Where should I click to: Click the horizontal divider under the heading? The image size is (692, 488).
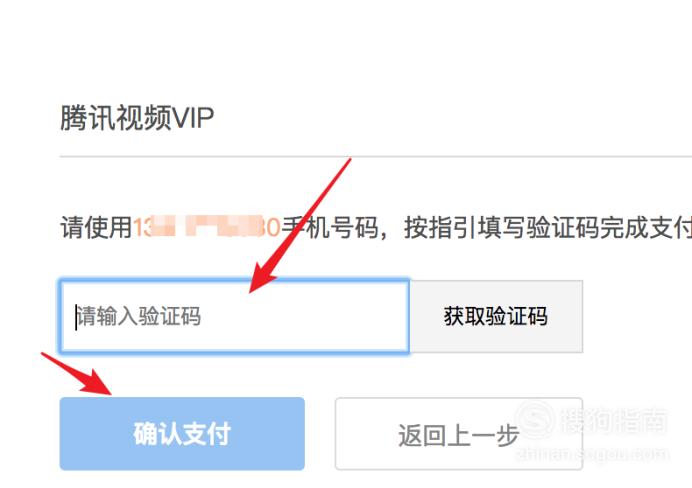[376, 156]
